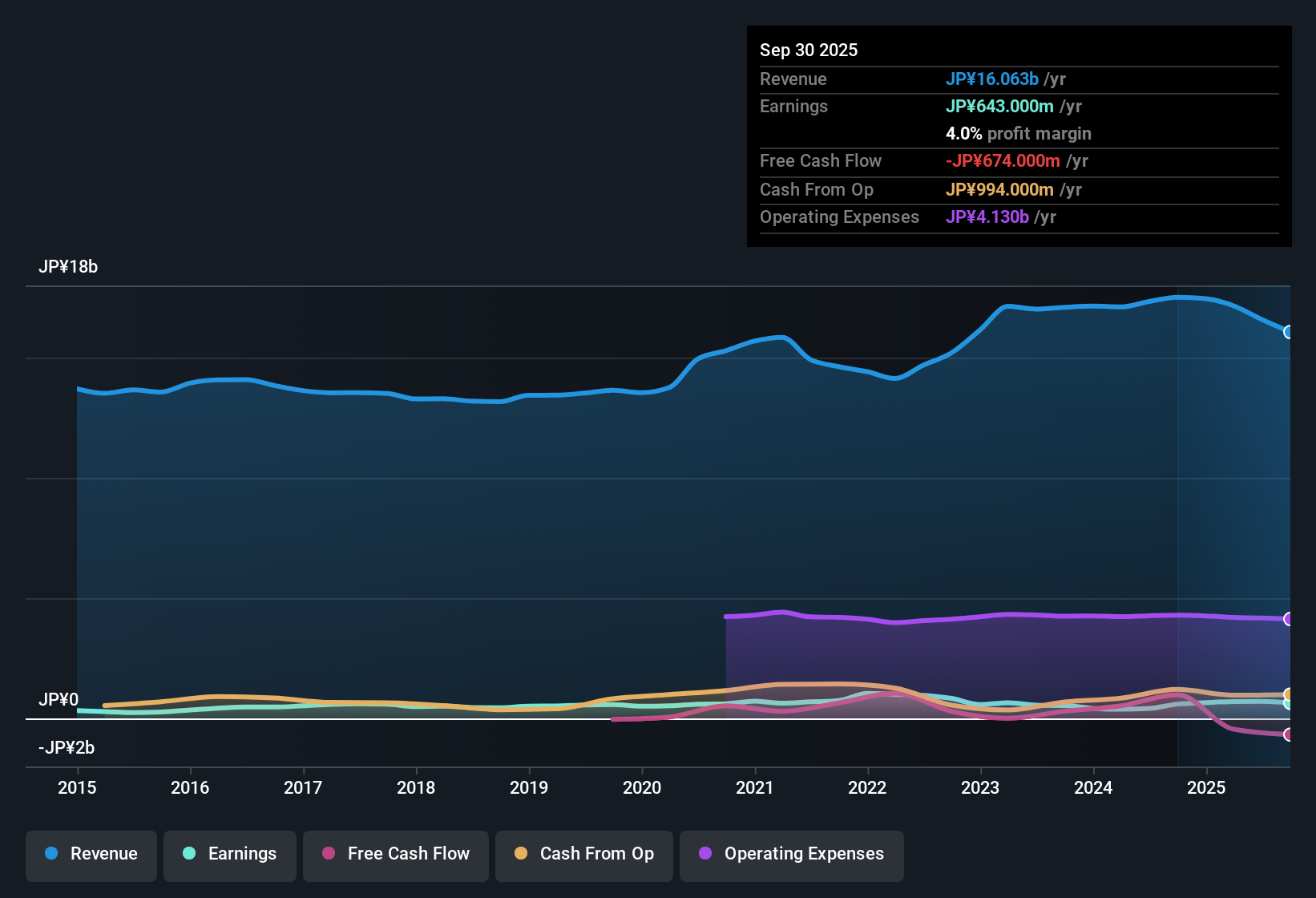Select the Free Cash Flow endpoint marker

[1289, 734]
